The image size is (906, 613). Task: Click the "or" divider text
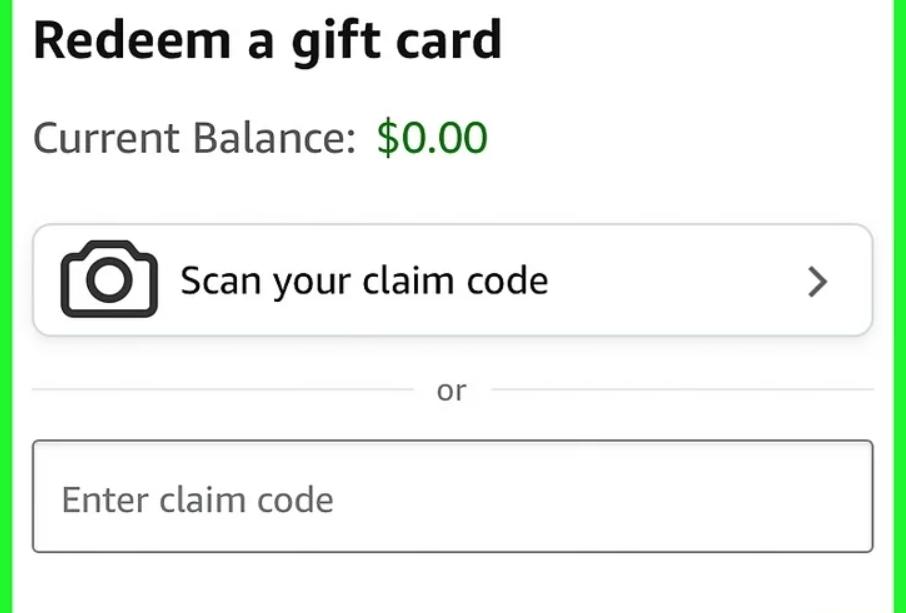click(452, 390)
